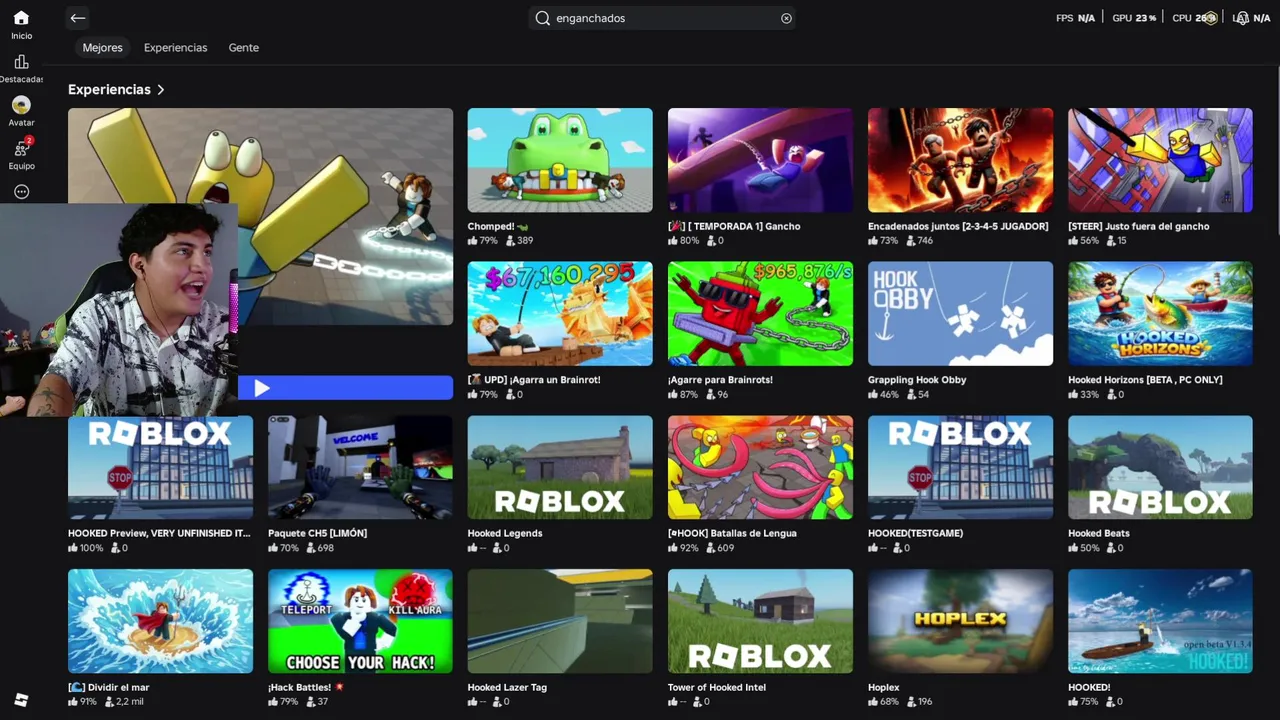
Task: Open Hooked Horizons thumbnail
Action: click(x=1160, y=314)
